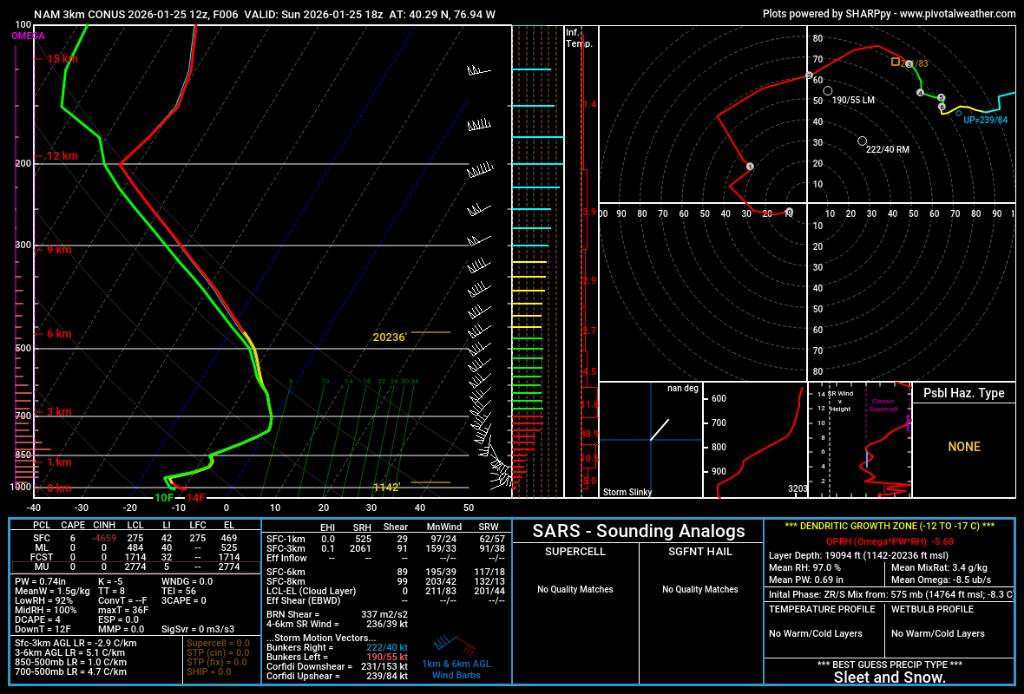Image resolution: width=1024 pixels, height=694 pixels.
Task: Click the white Storm Slinky line
Action: pos(660,429)
